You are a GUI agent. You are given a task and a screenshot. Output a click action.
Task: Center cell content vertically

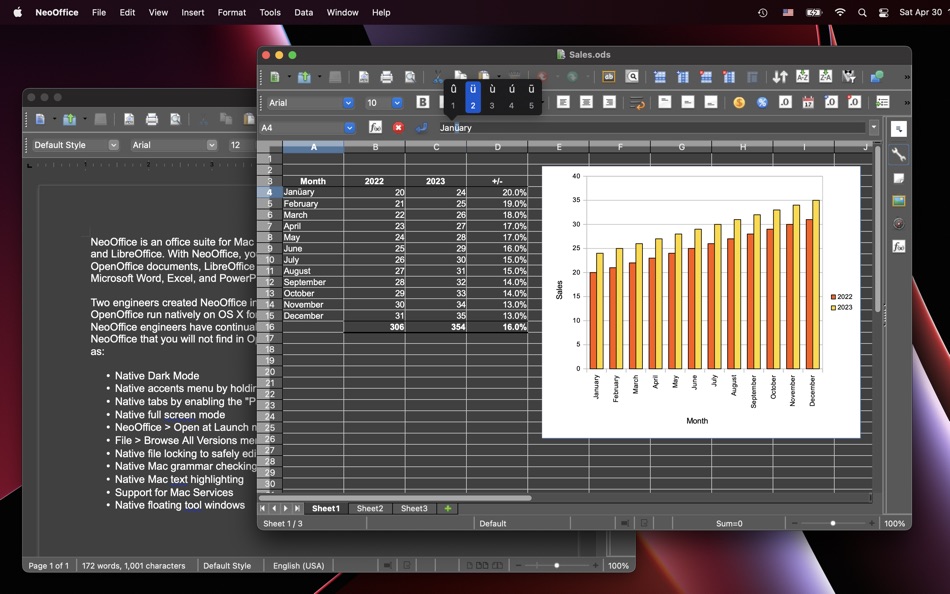[688, 102]
